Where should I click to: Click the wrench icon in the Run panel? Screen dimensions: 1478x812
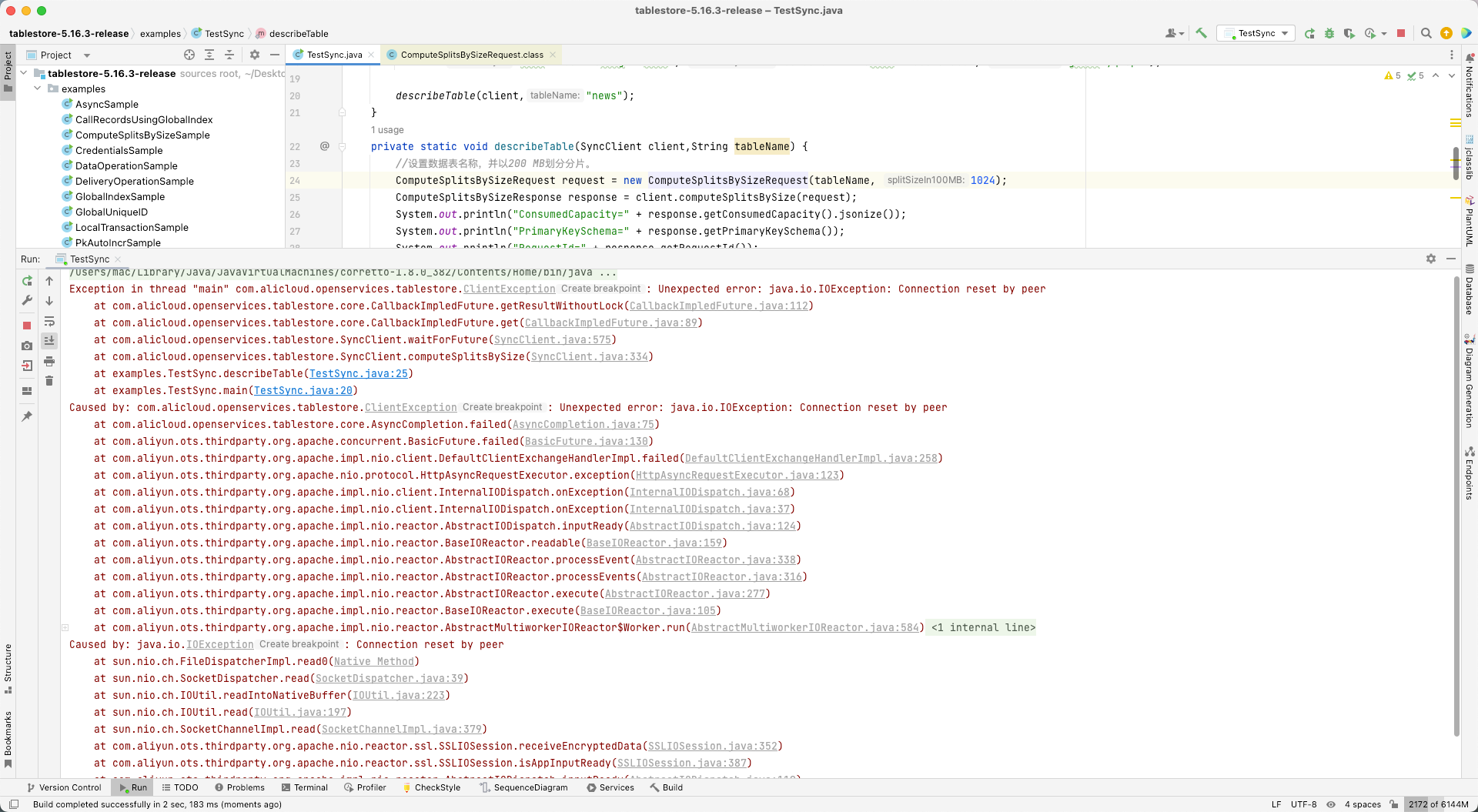[27, 301]
